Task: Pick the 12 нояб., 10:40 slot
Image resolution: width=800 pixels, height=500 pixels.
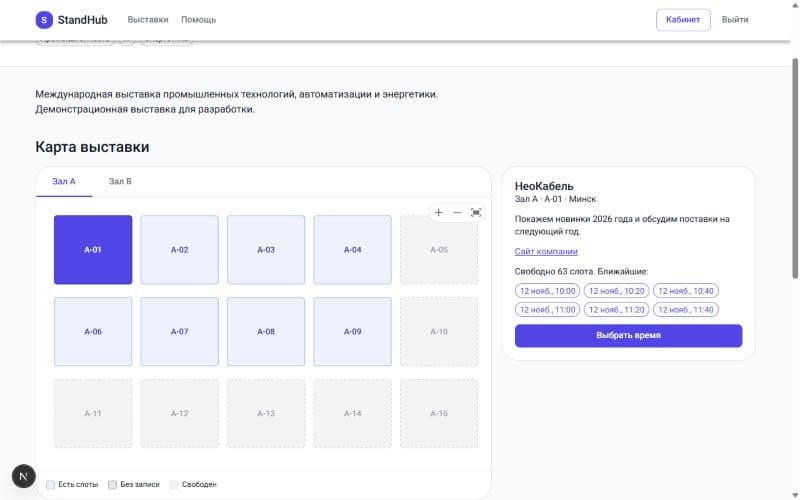Action: coord(686,291)
